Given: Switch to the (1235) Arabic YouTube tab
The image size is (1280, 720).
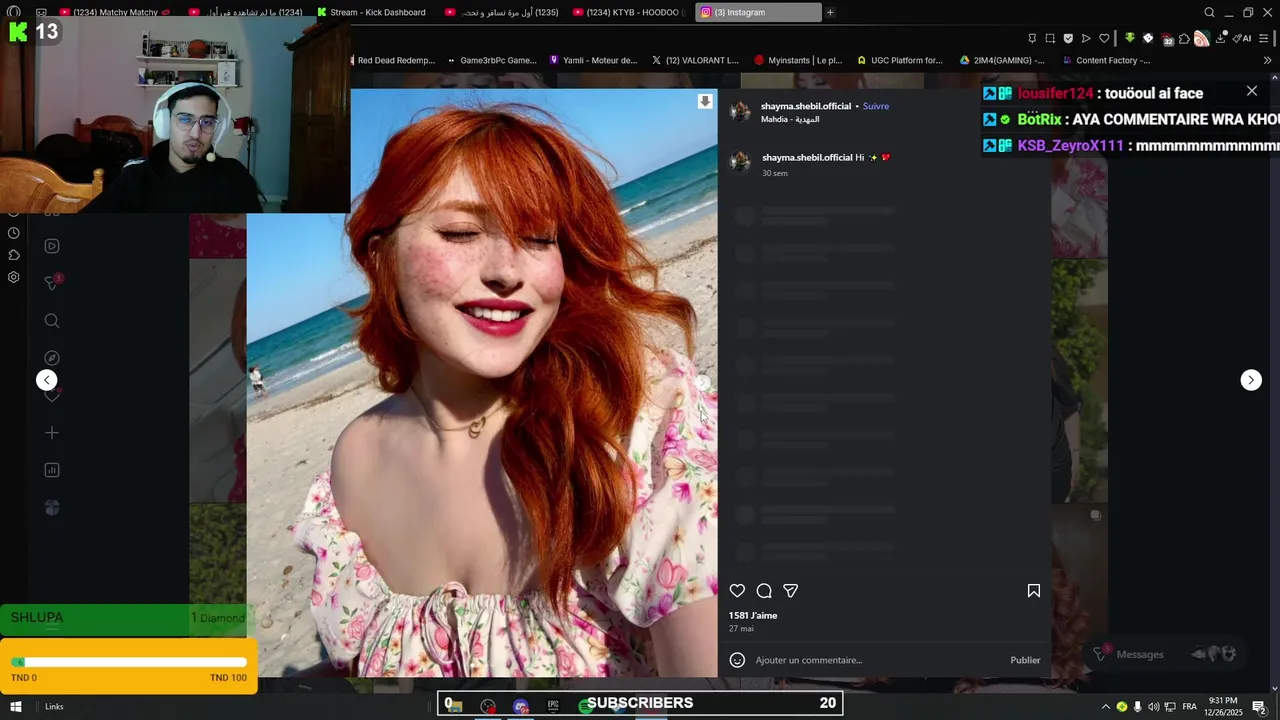Looking at the screenshot, I should tap(502, 12).
